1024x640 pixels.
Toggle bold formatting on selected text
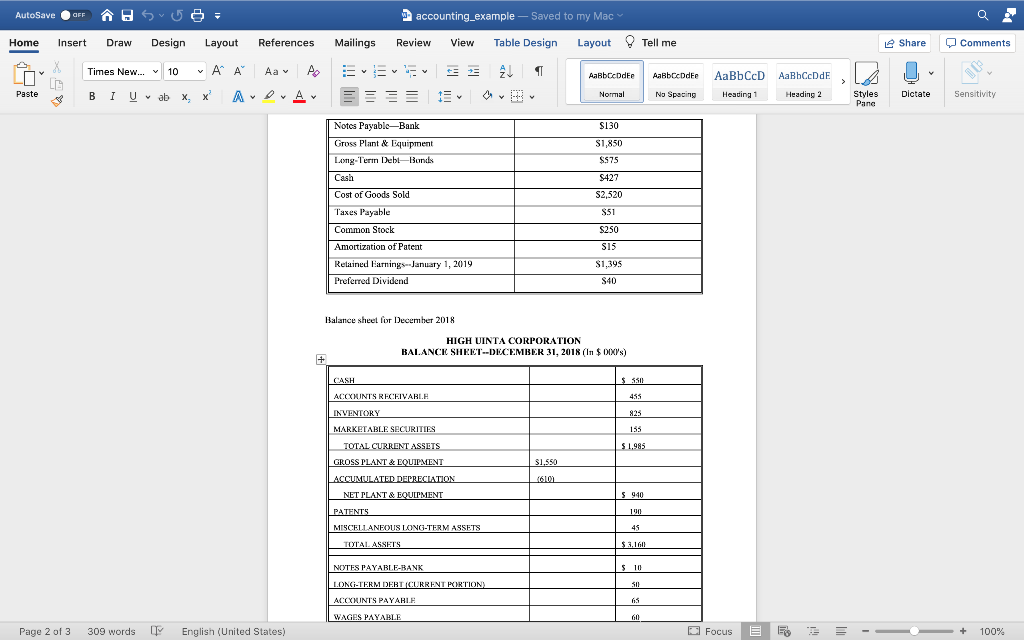(x=91, y=97)
